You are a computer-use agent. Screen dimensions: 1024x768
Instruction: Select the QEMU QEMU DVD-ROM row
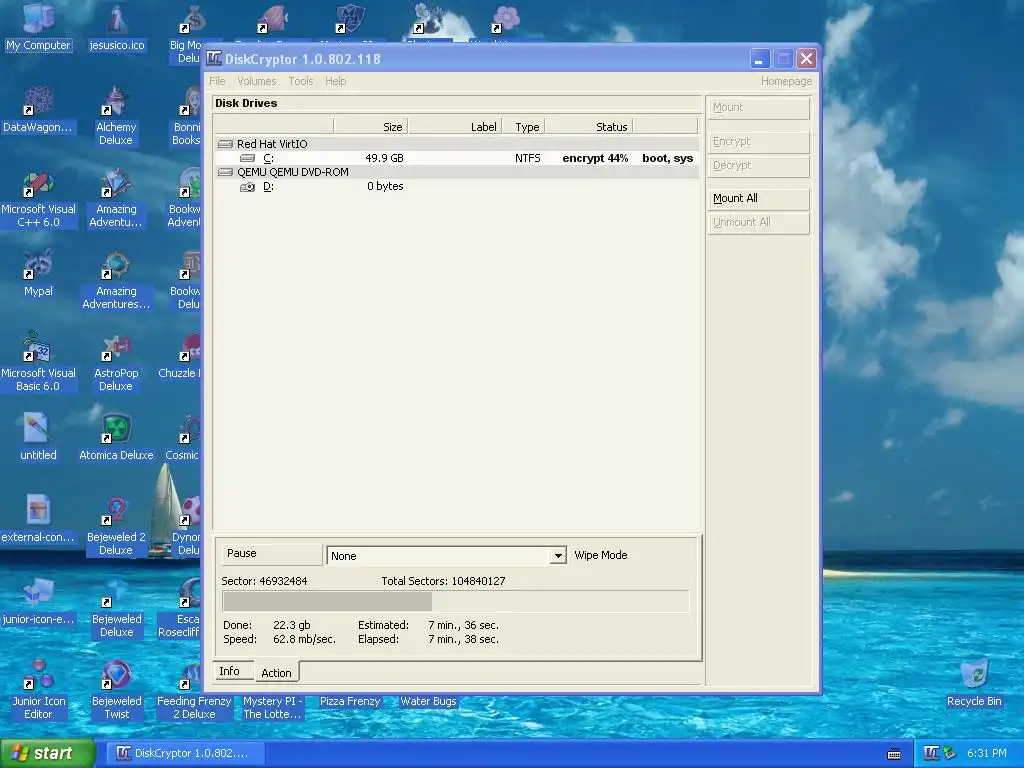(456, 172)
